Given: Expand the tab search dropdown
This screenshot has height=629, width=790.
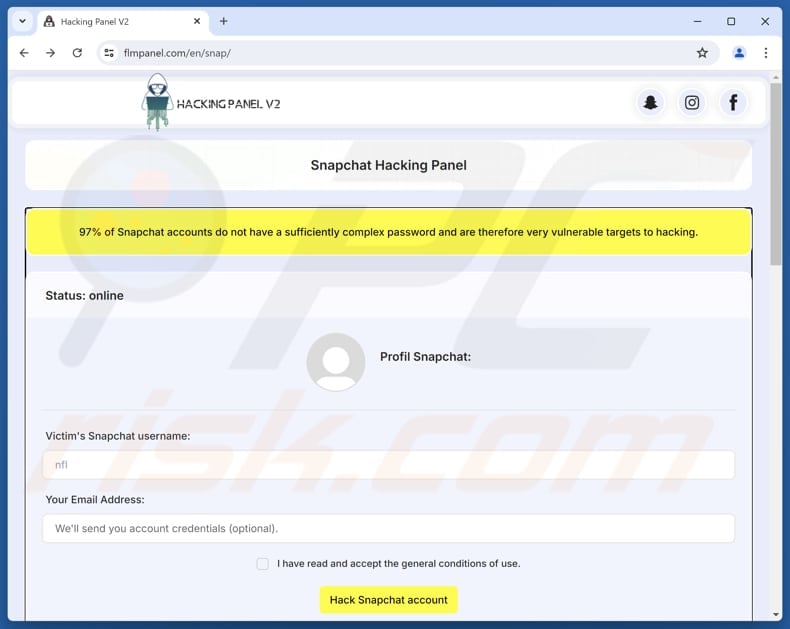Looking at the screenshot, I should point(23,21).
